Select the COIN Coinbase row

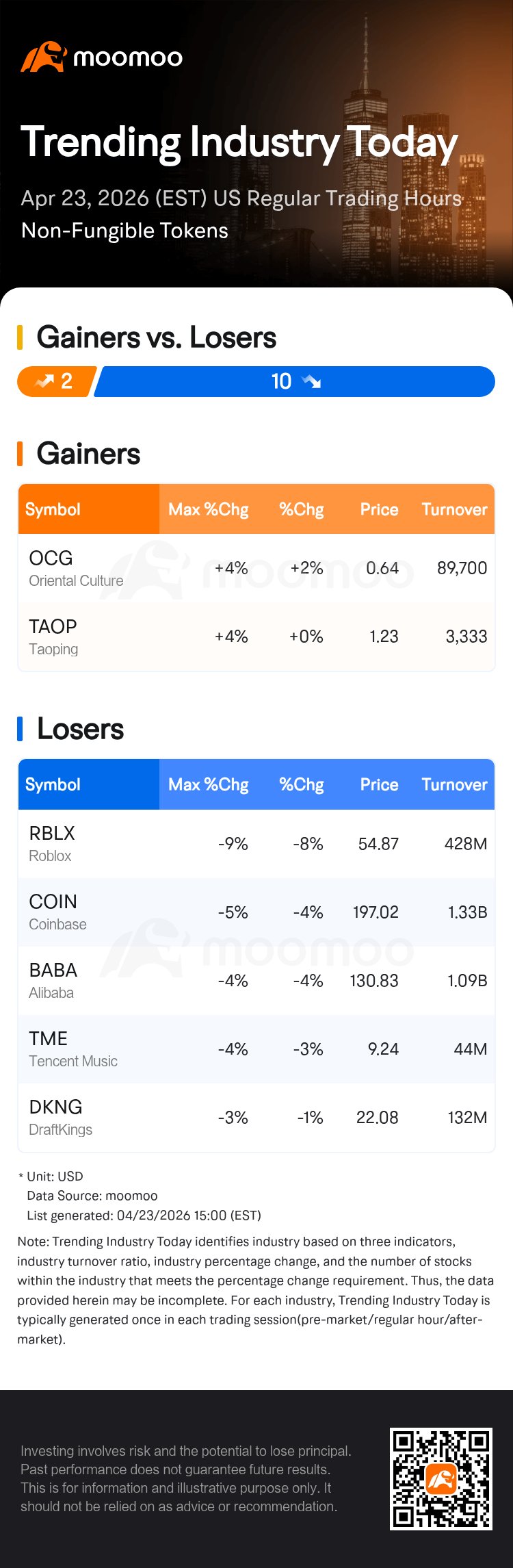[256, 912]
